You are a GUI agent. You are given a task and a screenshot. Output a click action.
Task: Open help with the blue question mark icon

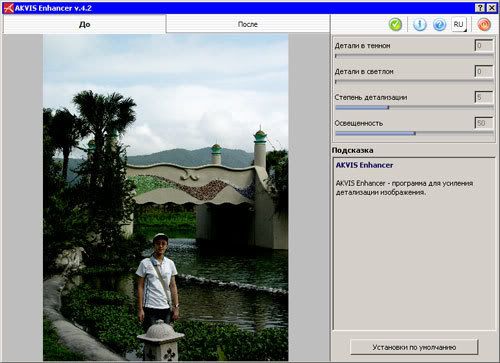click(440, 24)
